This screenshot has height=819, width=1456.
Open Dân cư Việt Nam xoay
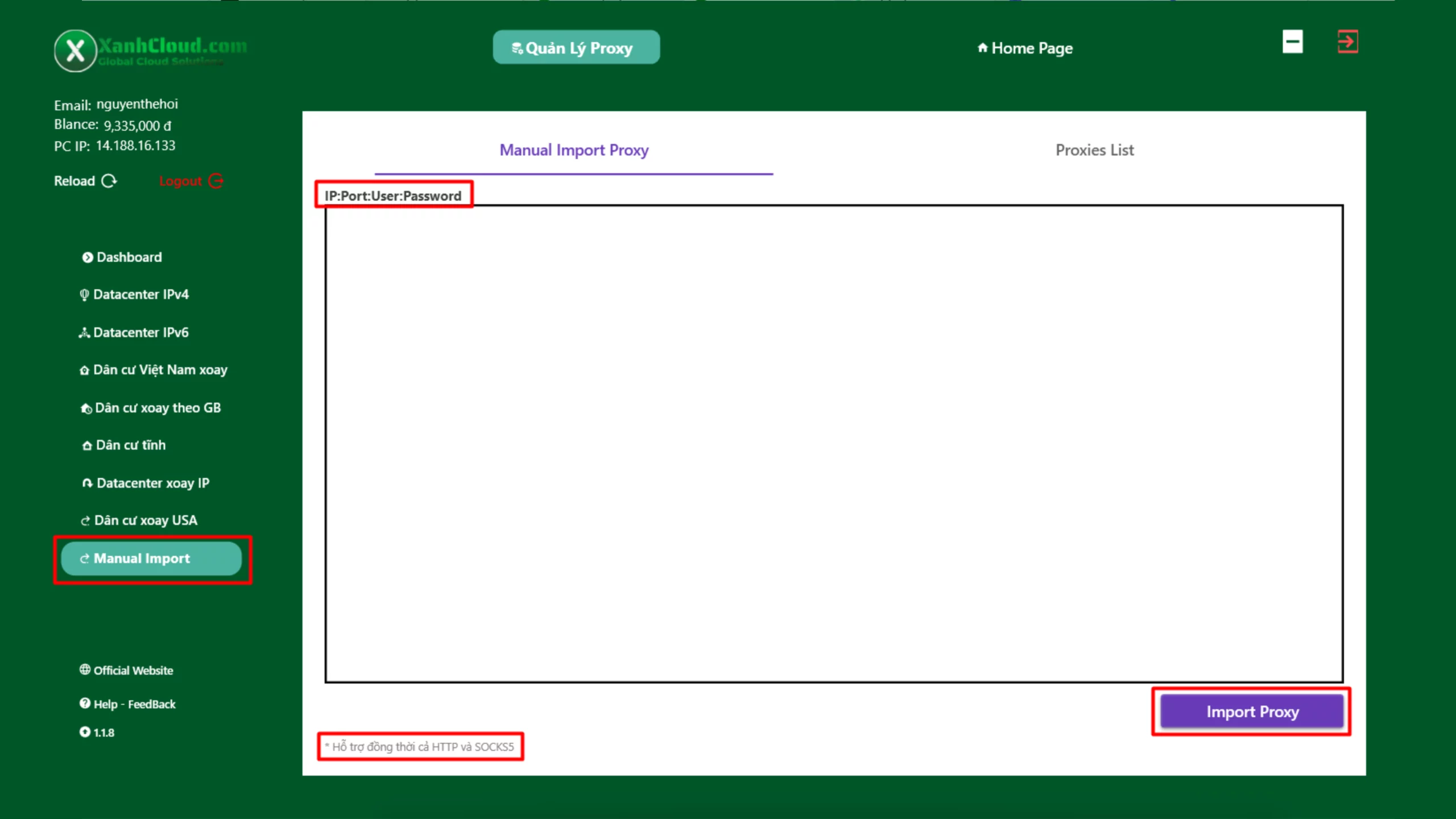coord(159,370)
